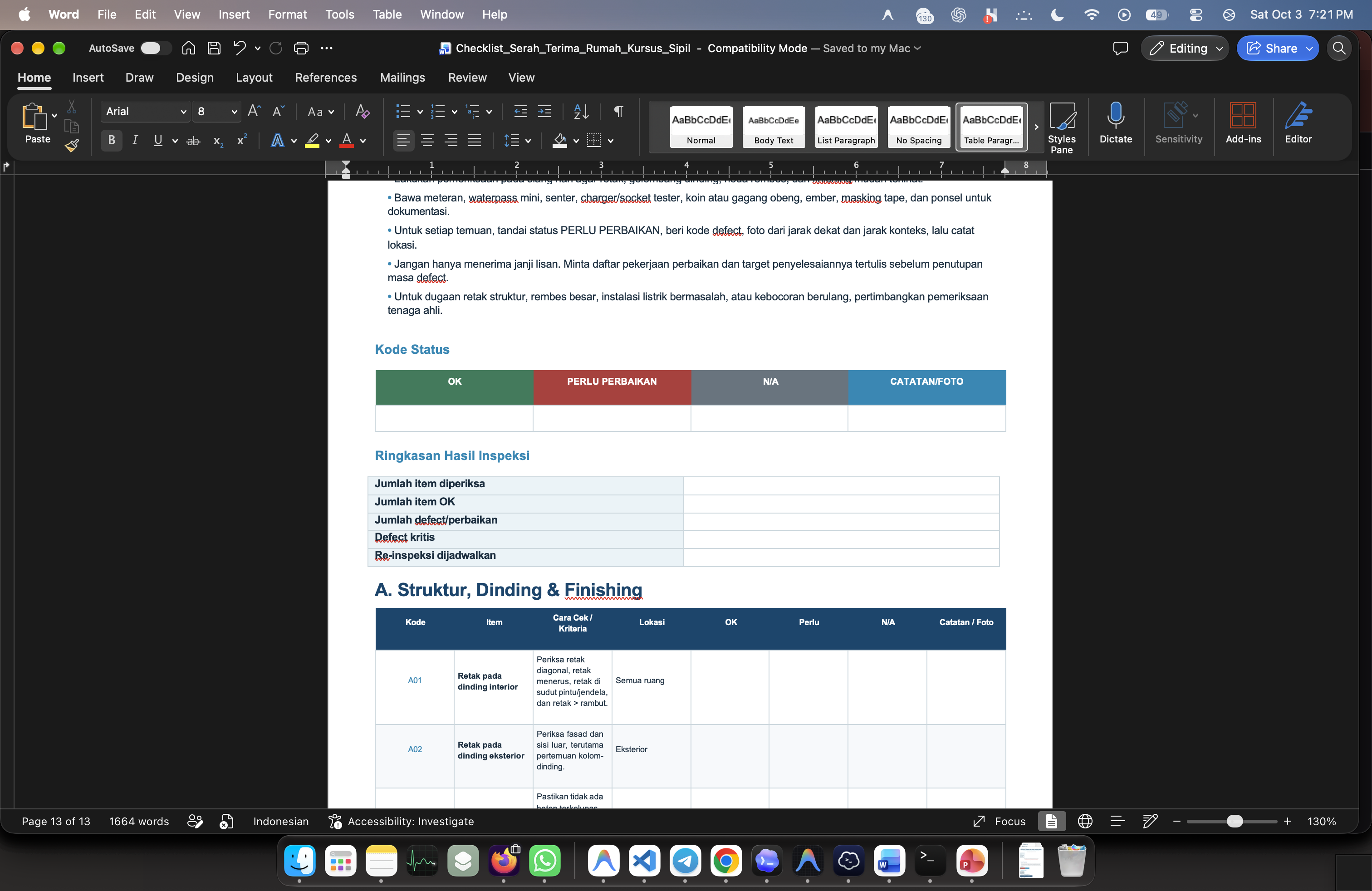Viewport: 1372px width, 891px height.
Task: Click the Sort A-Z icon
Action: (x=581, y=111)
